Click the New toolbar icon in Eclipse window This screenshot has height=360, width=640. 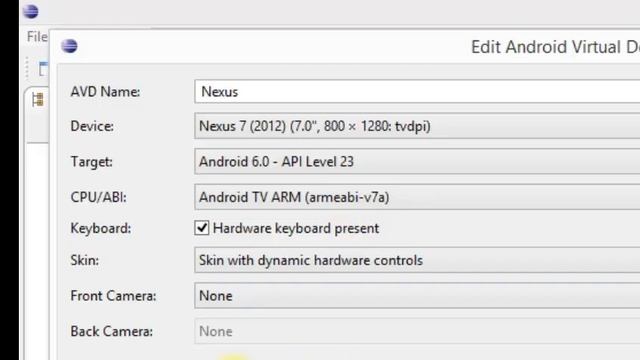43,69
